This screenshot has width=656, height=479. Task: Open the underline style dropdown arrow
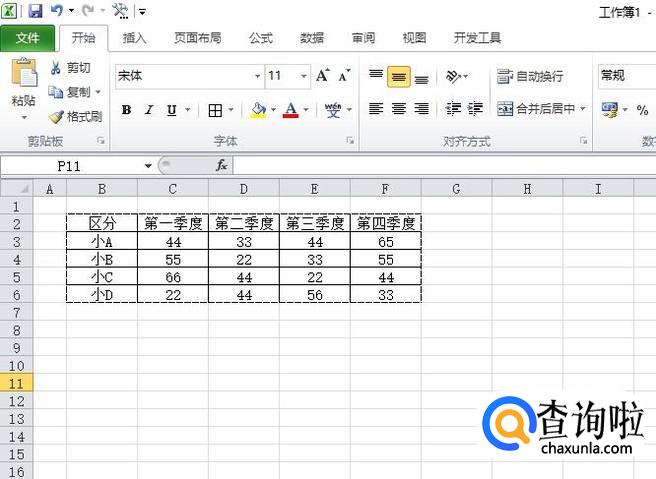[187, 110]
